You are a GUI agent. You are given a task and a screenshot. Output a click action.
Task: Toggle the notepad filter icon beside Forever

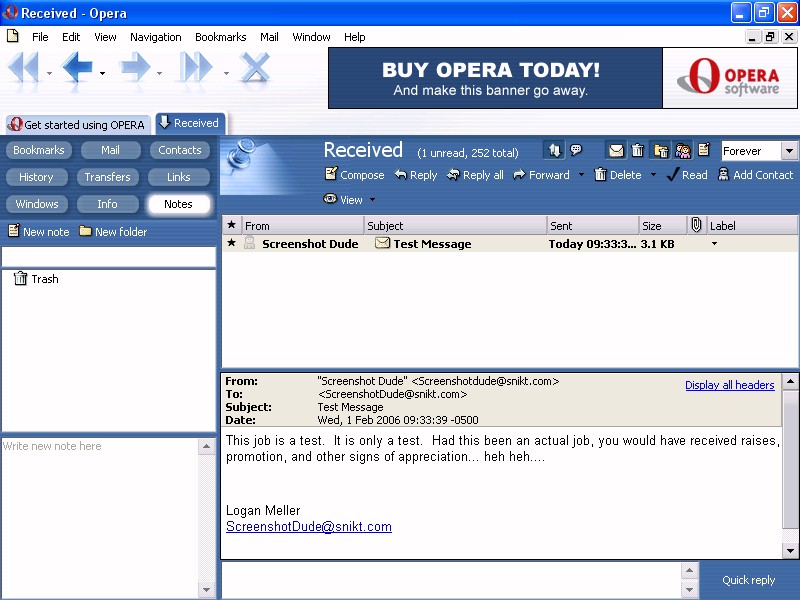(x=704, y=149)
